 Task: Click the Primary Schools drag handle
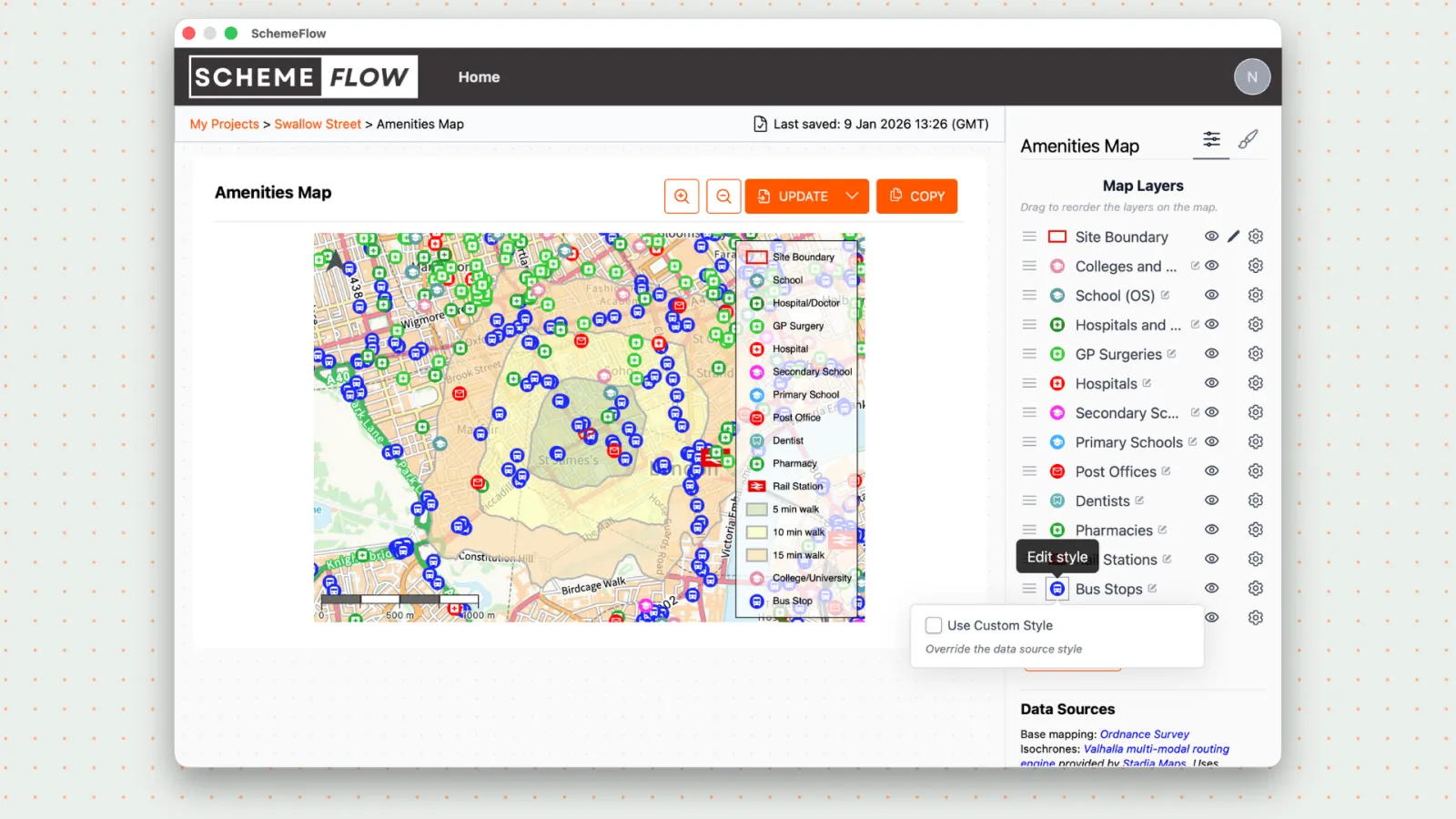pos(1029,442)
